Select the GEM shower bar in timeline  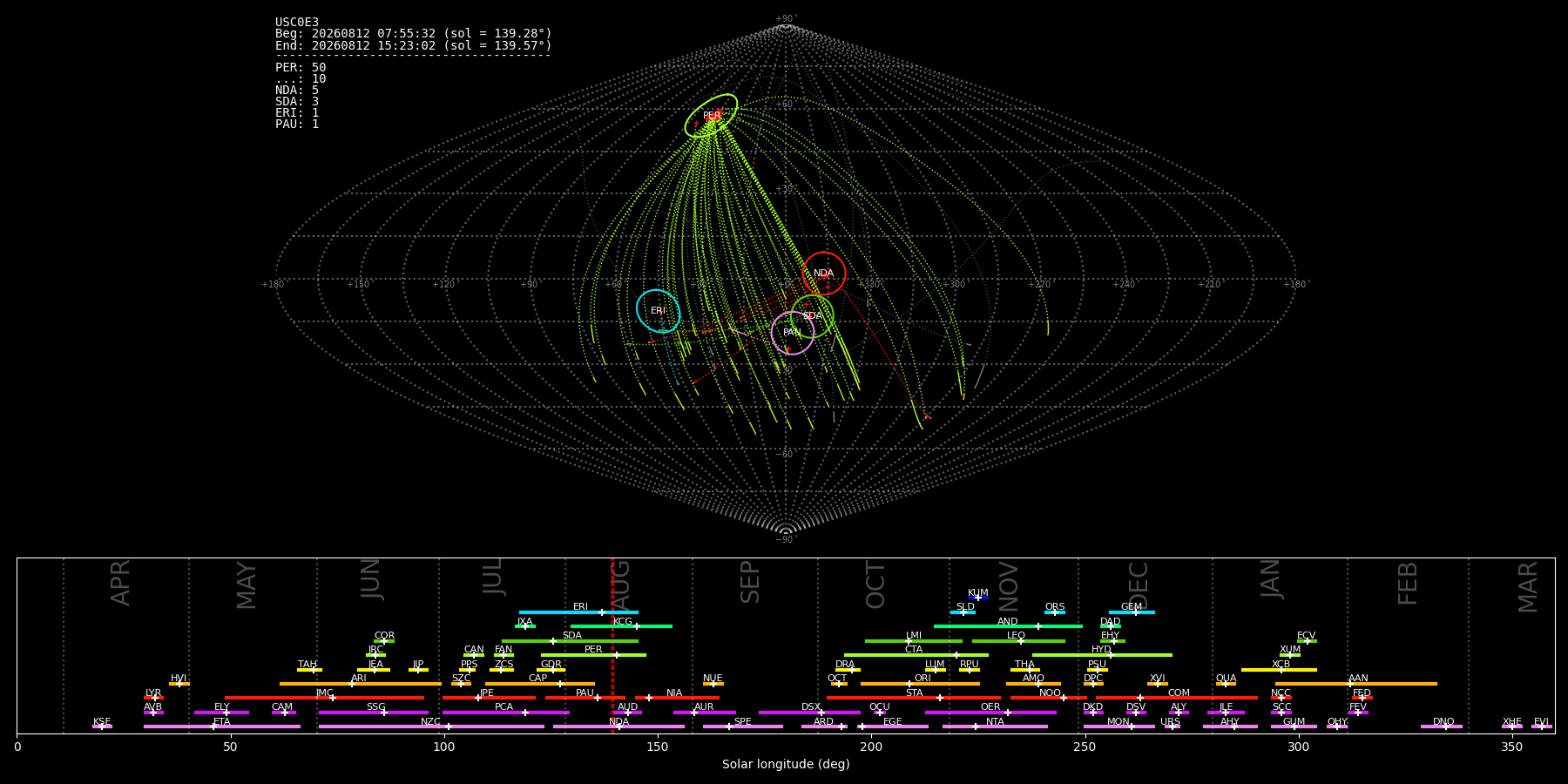tap(1132, 612)
